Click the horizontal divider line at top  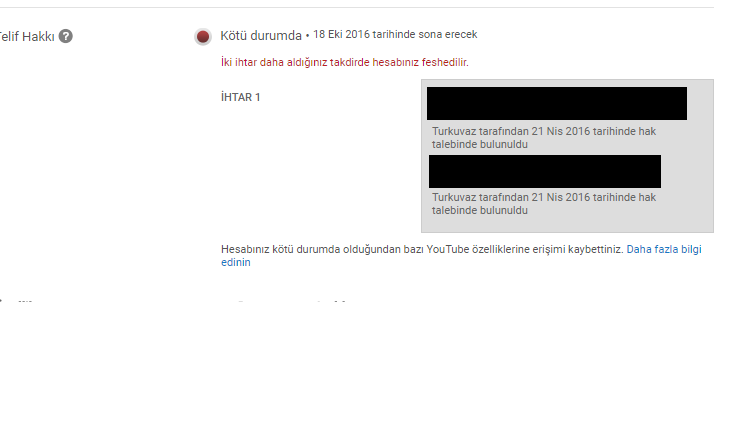[x=357, y=7]
